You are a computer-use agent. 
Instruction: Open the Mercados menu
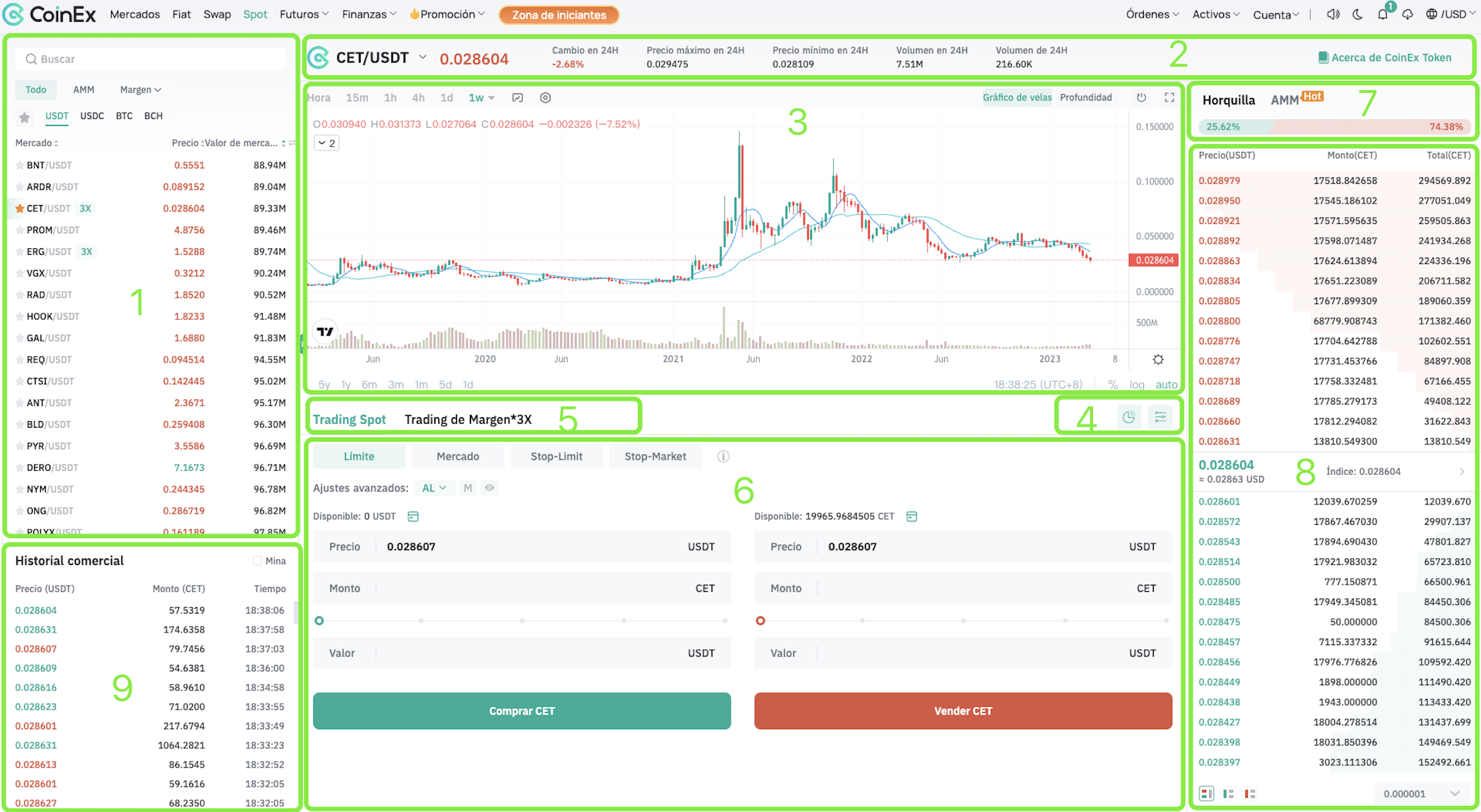click(x=135, y=14)
